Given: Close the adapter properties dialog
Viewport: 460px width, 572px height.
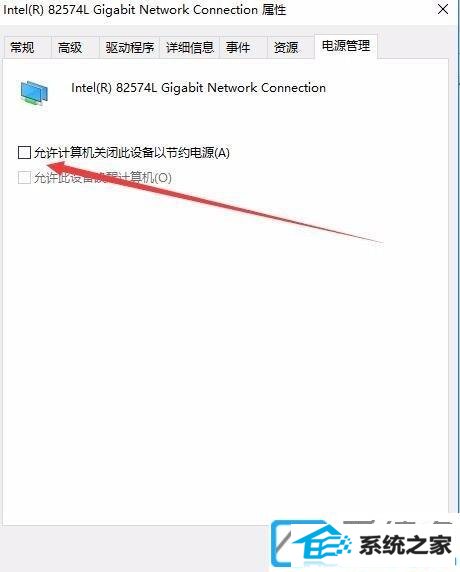Looking at the screenshot, I should [x=443, y=9].
